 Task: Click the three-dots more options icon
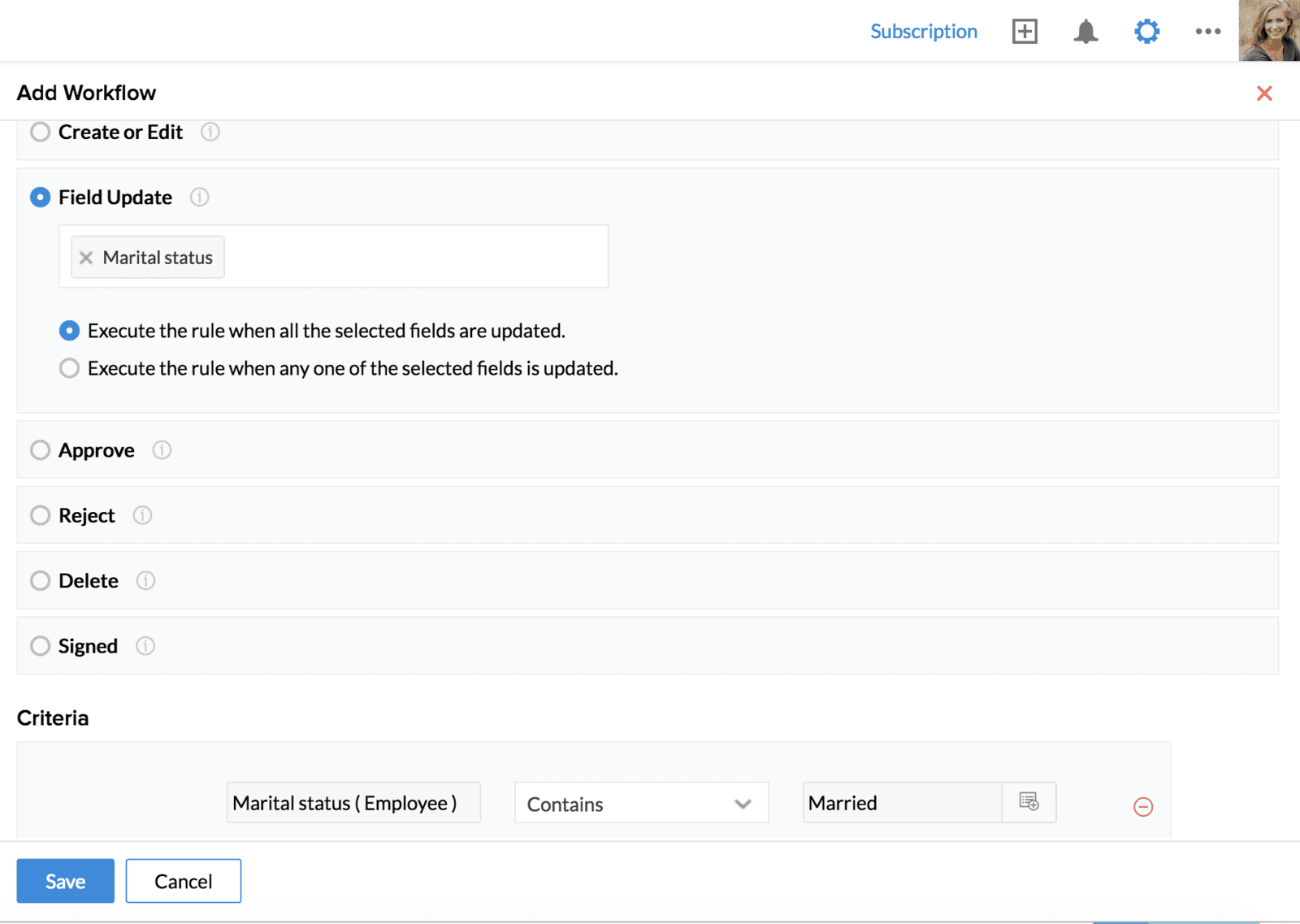[1207, 32]
